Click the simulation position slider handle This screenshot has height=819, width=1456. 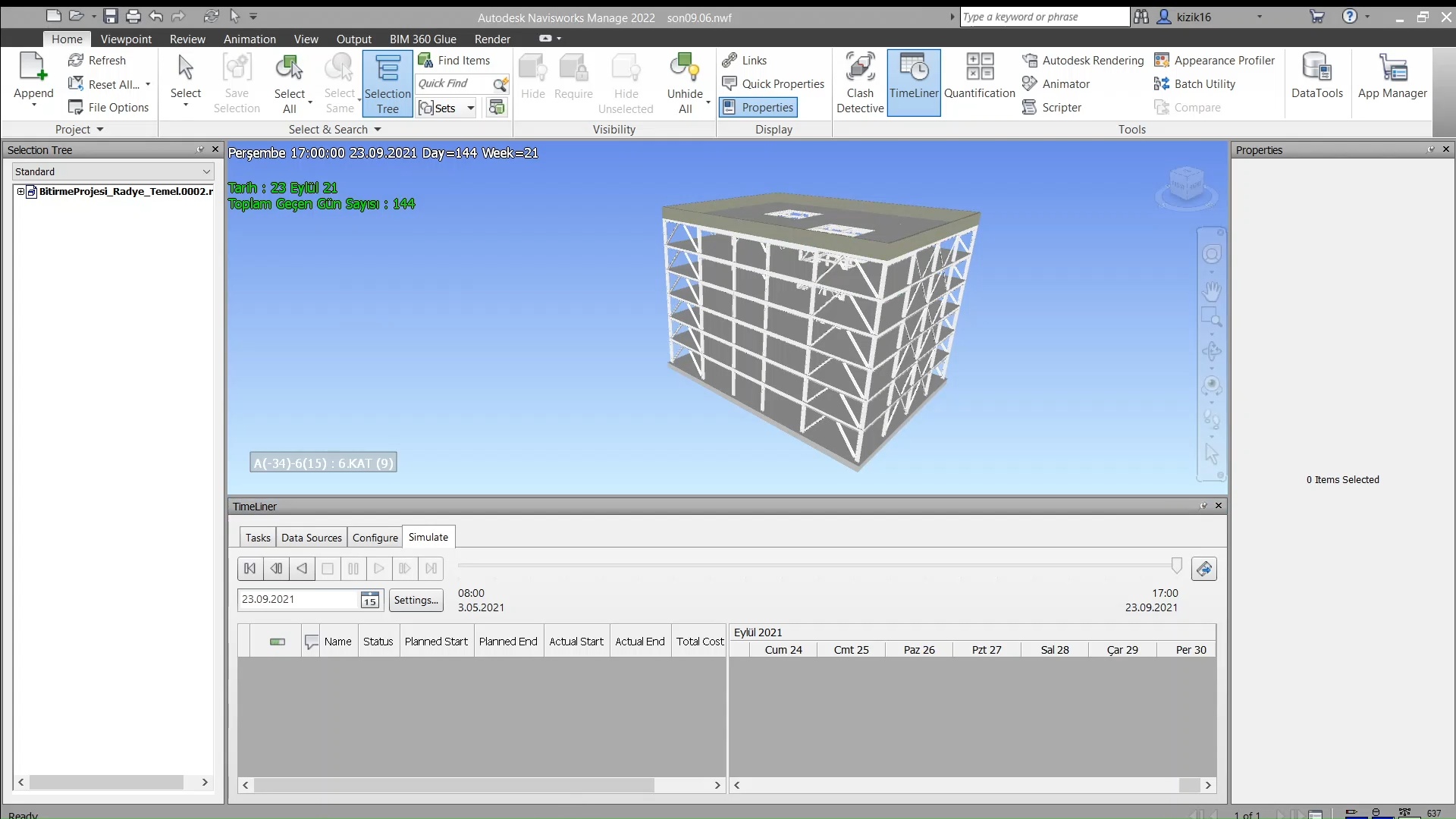pyautogui.click(x=1176, y=566)
